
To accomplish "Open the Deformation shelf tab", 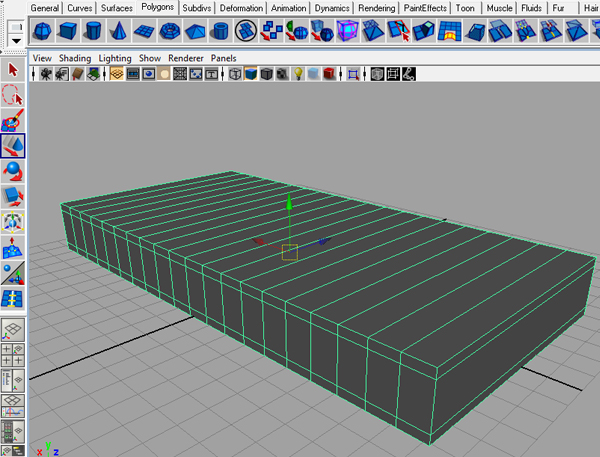I will coord(241,7).
